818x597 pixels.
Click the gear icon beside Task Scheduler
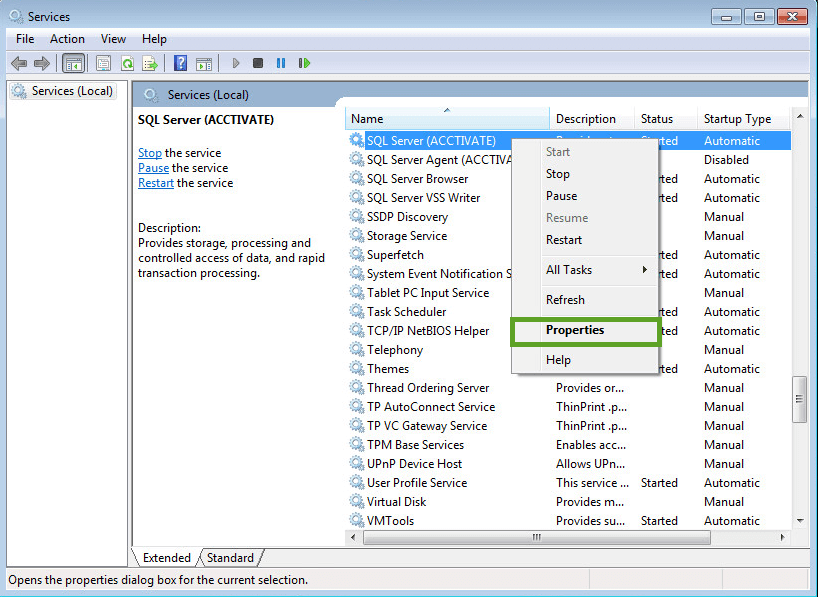click(x=357, y=312)
